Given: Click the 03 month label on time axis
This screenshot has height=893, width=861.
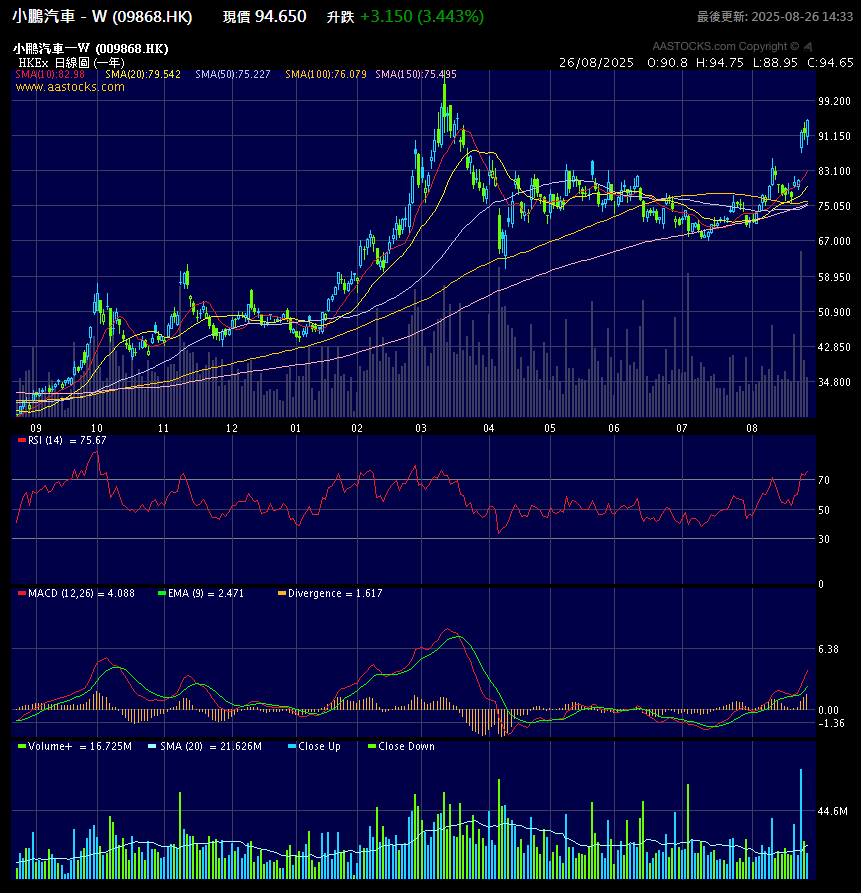Looking at the screenshot, I should pos(421,428).
